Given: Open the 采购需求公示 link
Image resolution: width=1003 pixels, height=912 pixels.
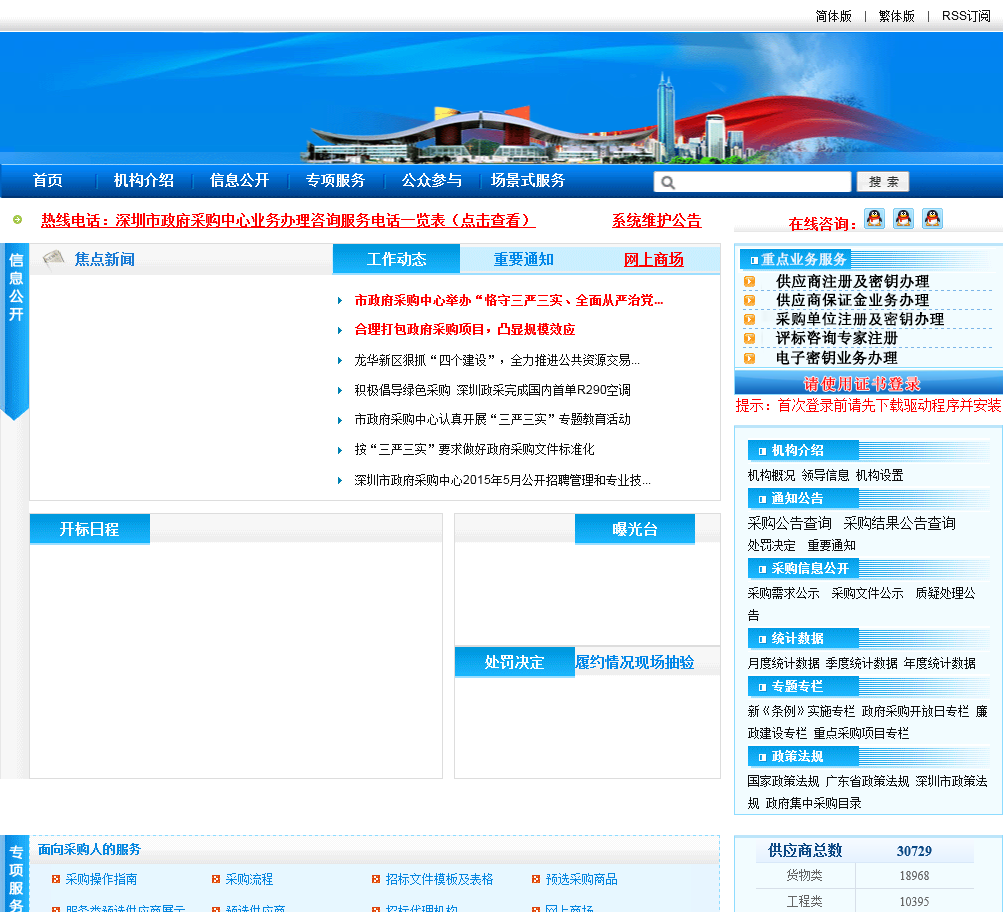Looking at the screenshot, I should [x=784, y=594].
